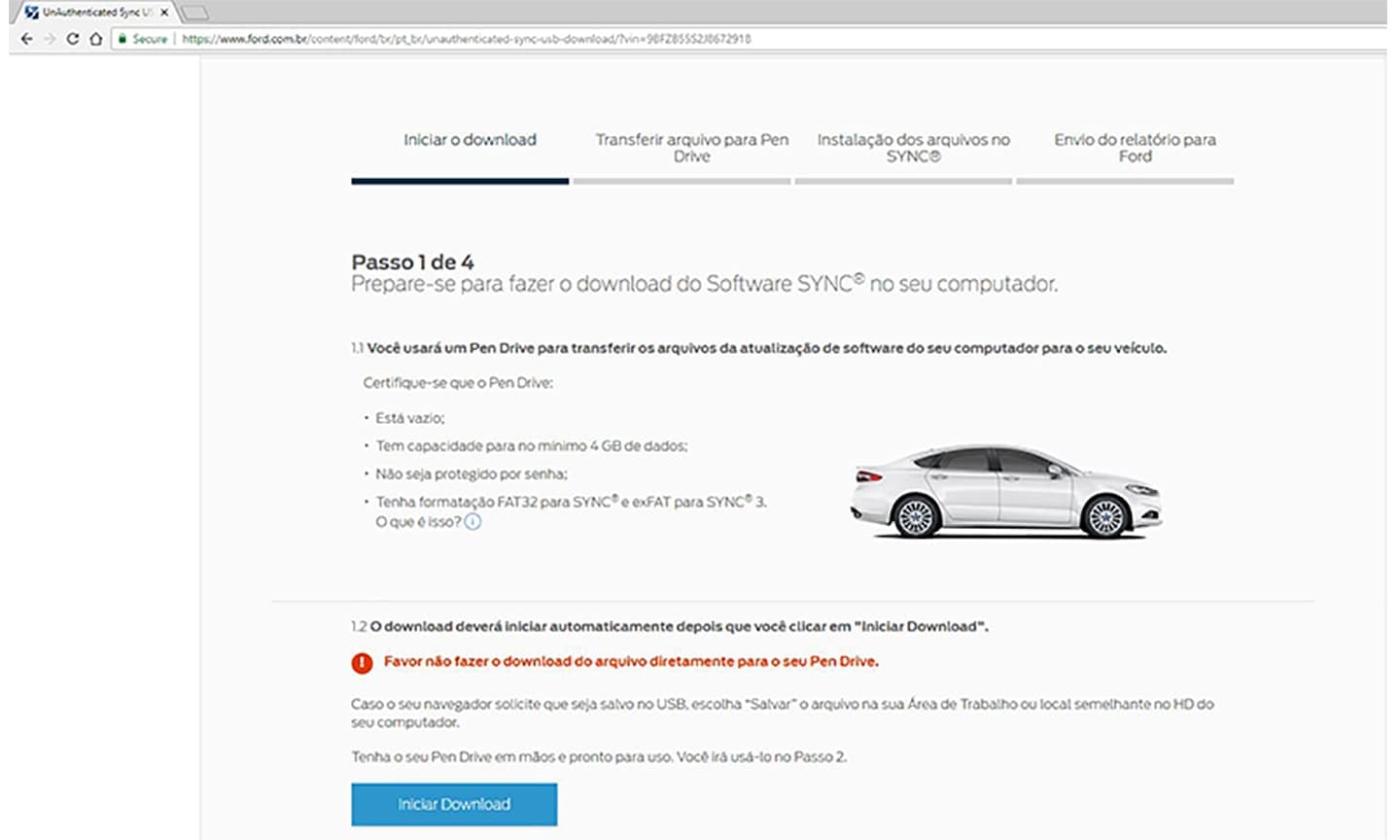Click the browser forward arrow
The width and height of the screenshot is (1400, 840).
(x=49, y=39)
